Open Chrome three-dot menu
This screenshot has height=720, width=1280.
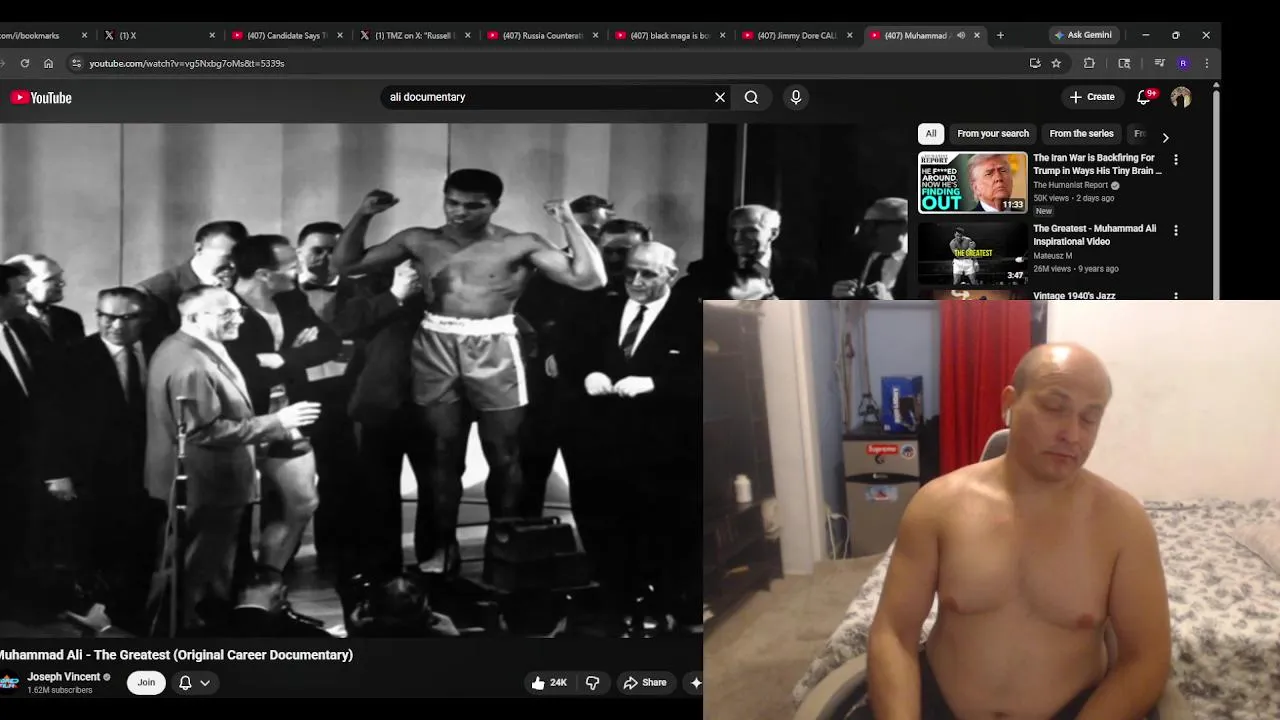[x=1207, y=63]
